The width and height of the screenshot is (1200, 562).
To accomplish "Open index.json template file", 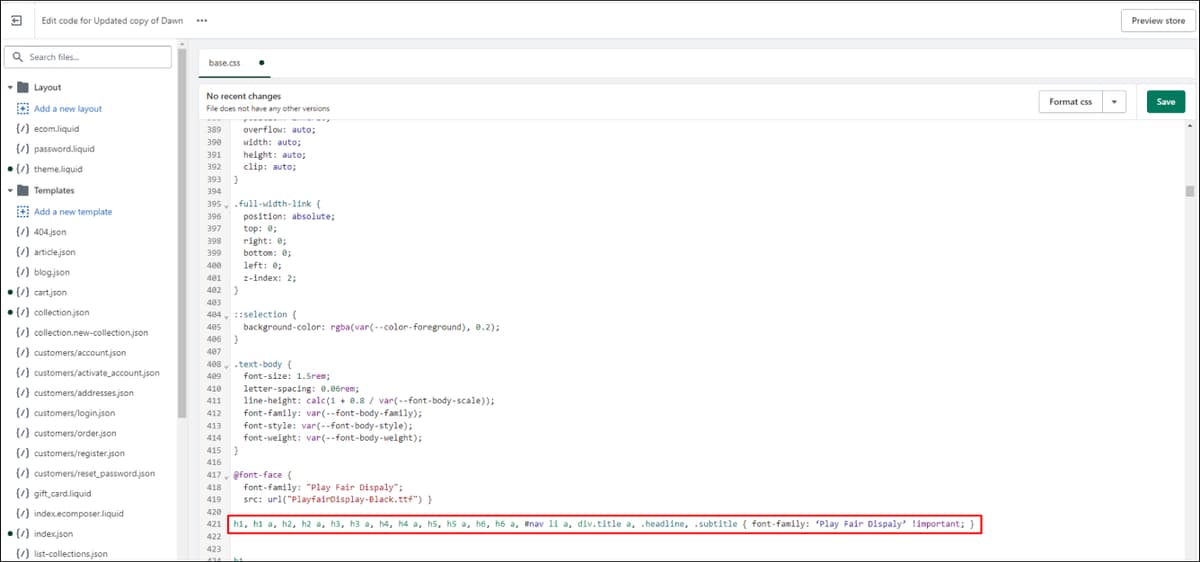I will click(x=53, y=534).
